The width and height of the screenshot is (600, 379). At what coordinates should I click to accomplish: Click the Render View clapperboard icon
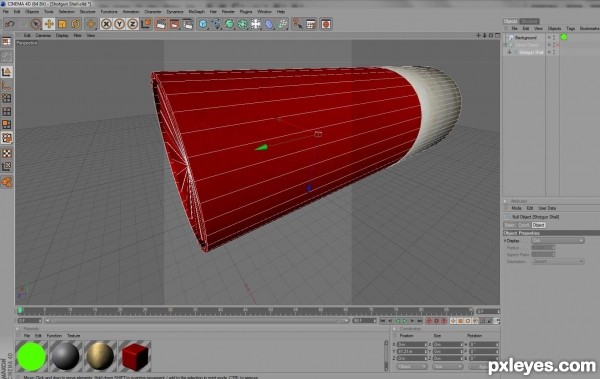161,24
